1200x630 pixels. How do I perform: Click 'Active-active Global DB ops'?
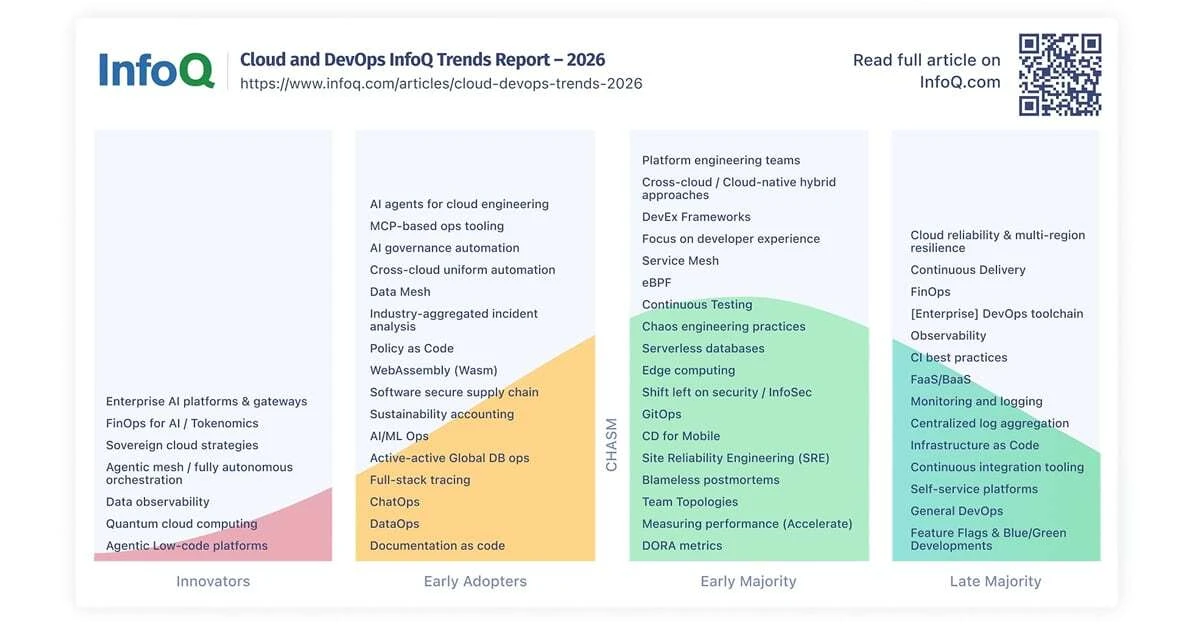[x=450, y=458]
